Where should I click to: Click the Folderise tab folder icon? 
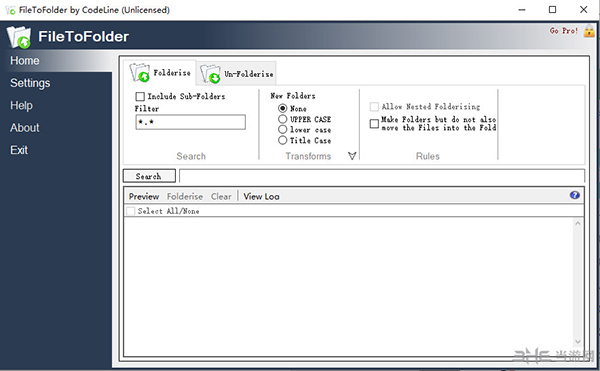tap(139, 73)
